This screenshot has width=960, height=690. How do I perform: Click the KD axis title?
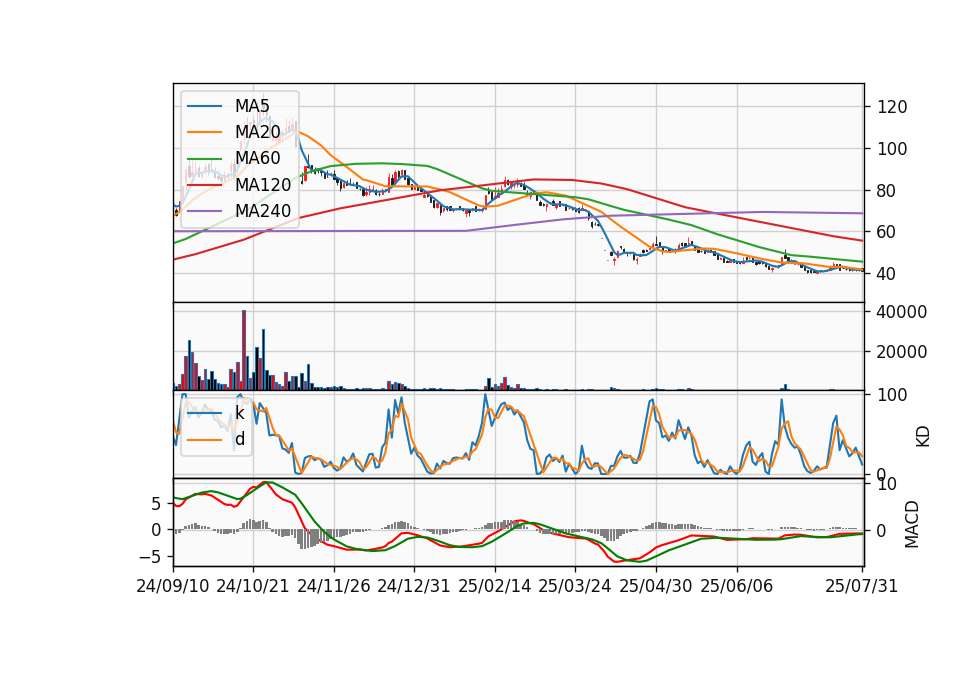[x=923, y=437]
